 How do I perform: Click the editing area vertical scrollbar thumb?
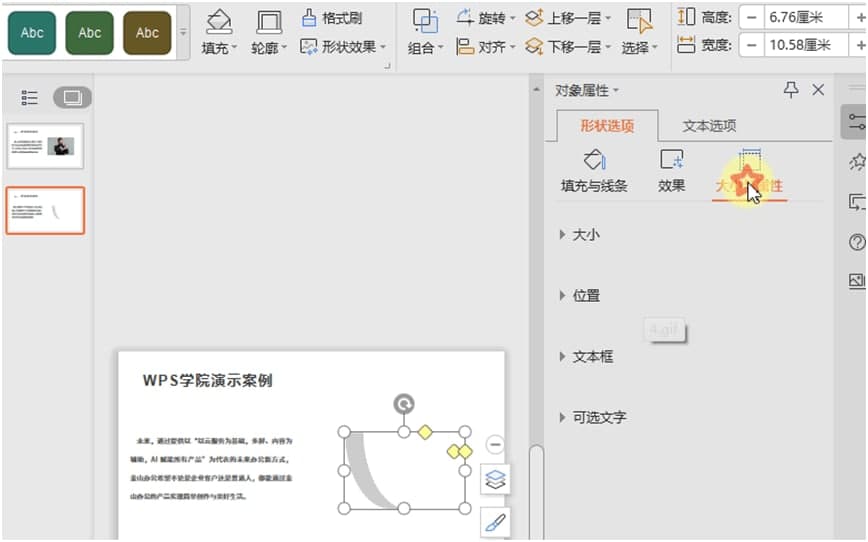[x=536, y=490]
